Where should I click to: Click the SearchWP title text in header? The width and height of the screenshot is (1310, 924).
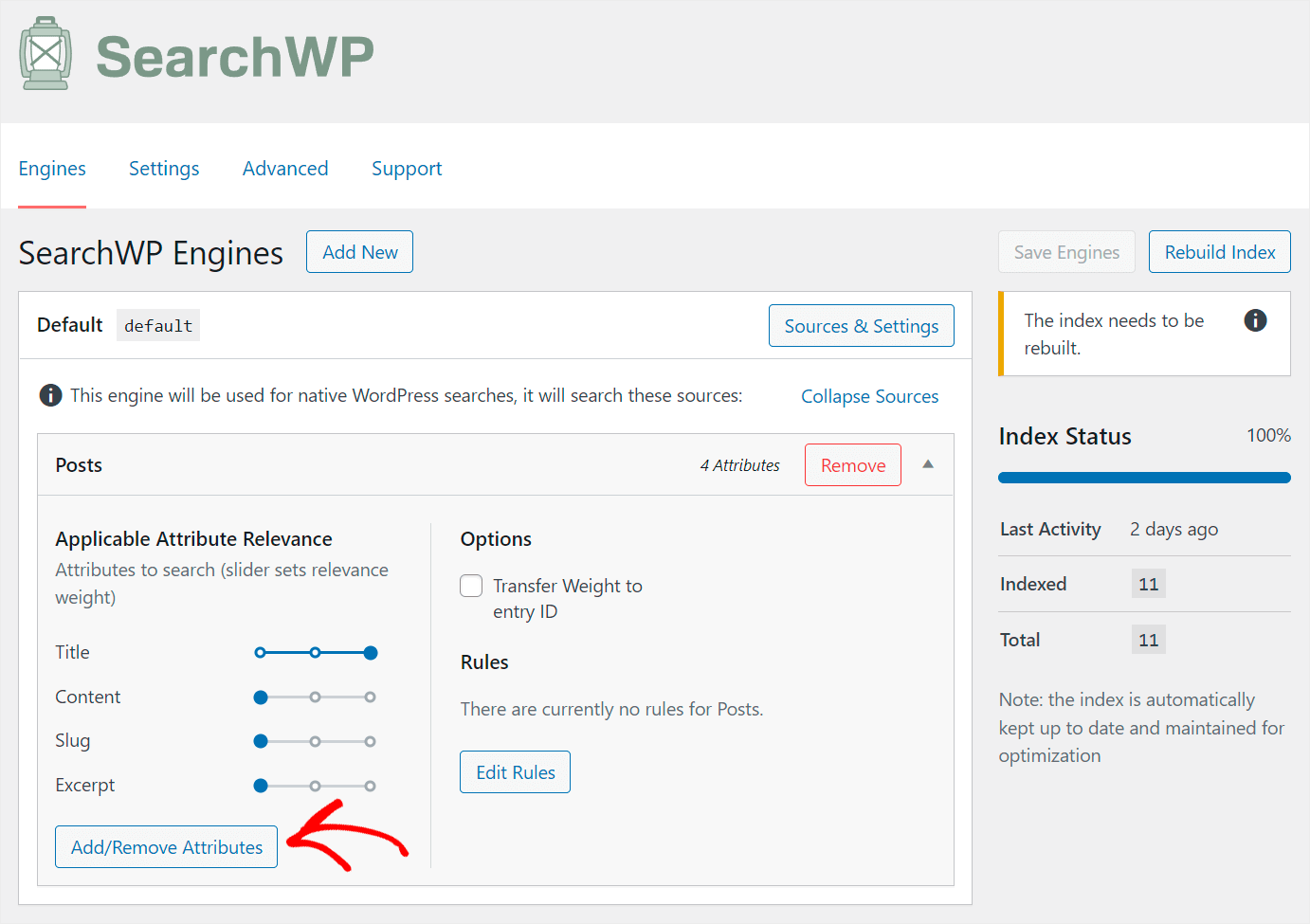tap(235, 56)
